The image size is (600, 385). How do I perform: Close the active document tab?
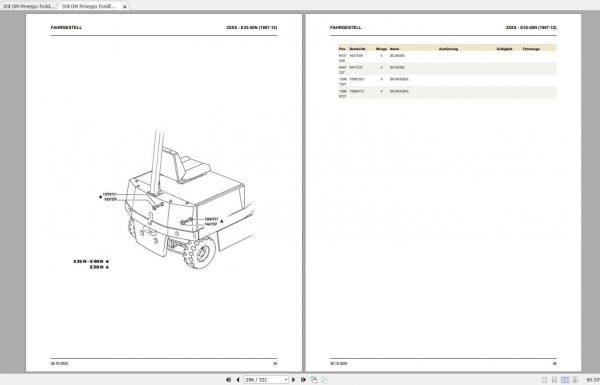(x=124, y=7)
